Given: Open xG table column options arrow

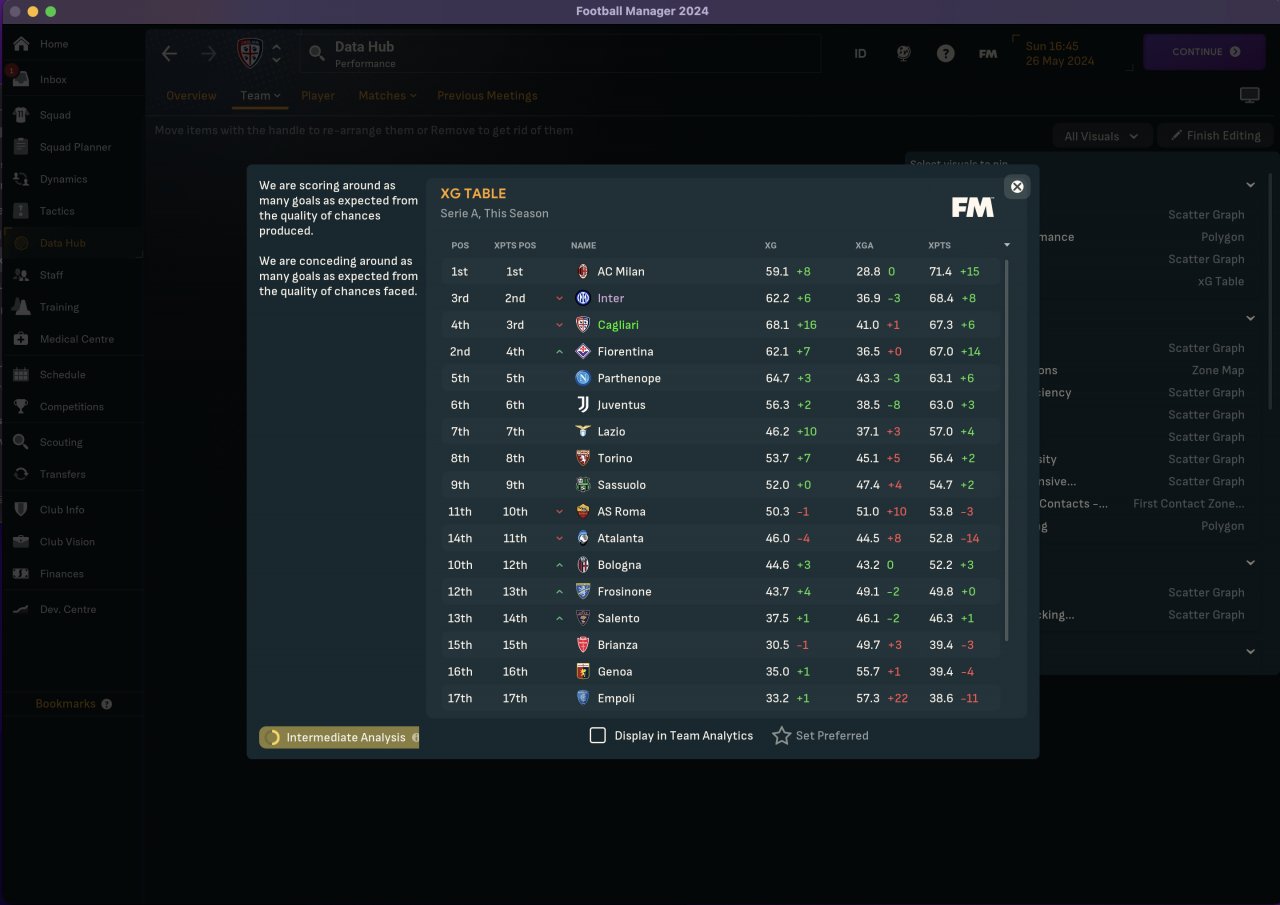Looking at the screenshot, I should 1007,245.
